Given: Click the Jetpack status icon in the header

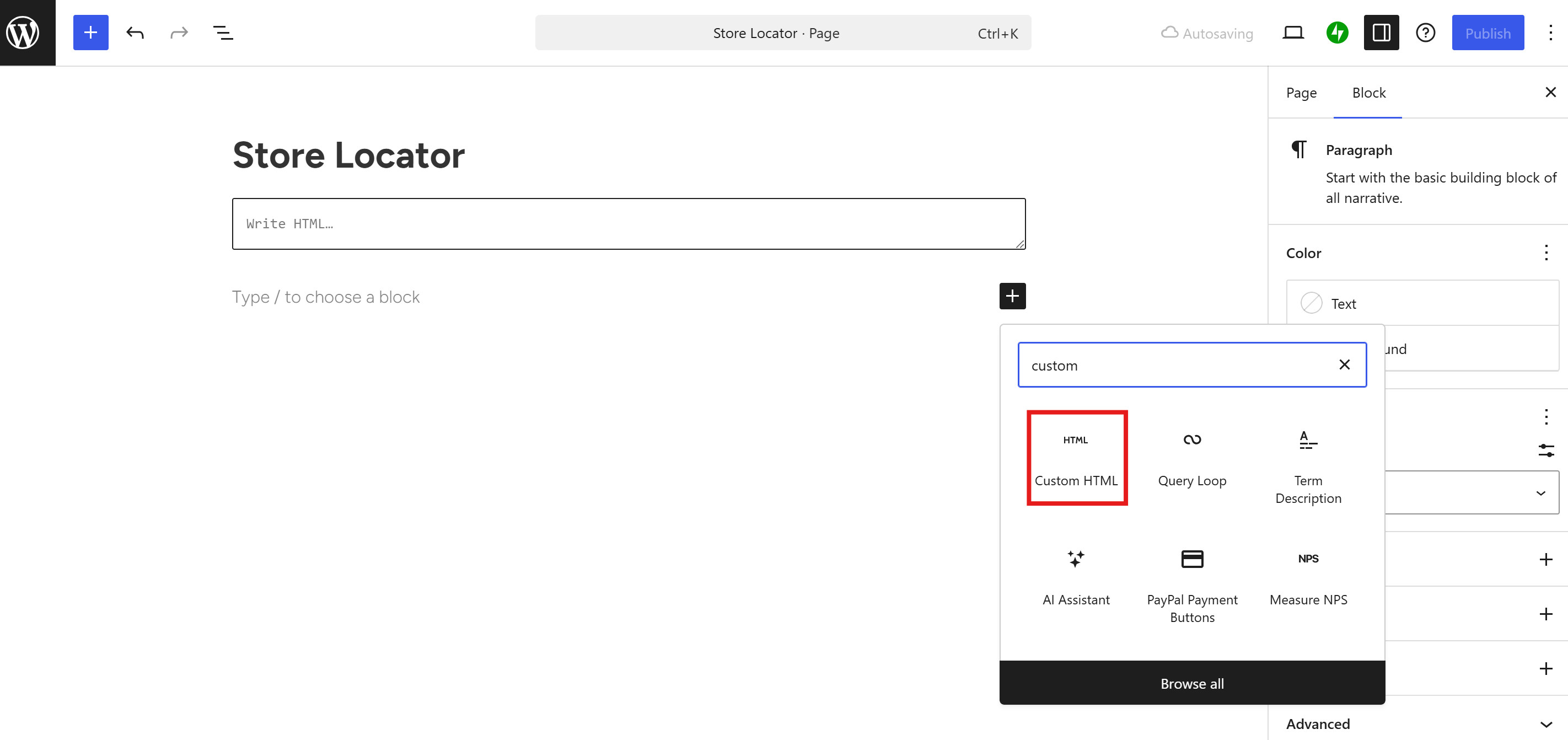Looking at the screenshot, I should click(x=1338, y=32).
